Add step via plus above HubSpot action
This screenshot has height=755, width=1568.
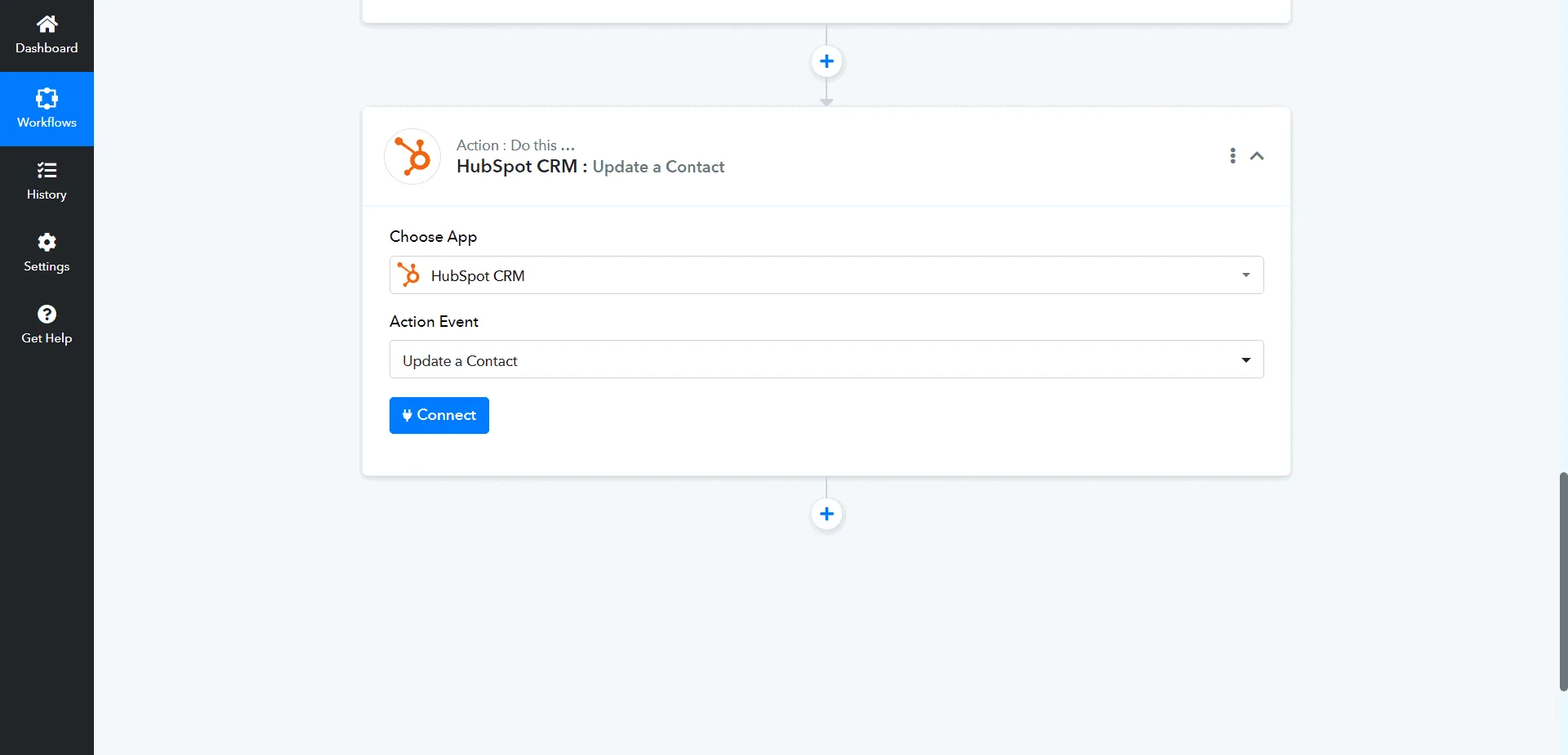826,61
